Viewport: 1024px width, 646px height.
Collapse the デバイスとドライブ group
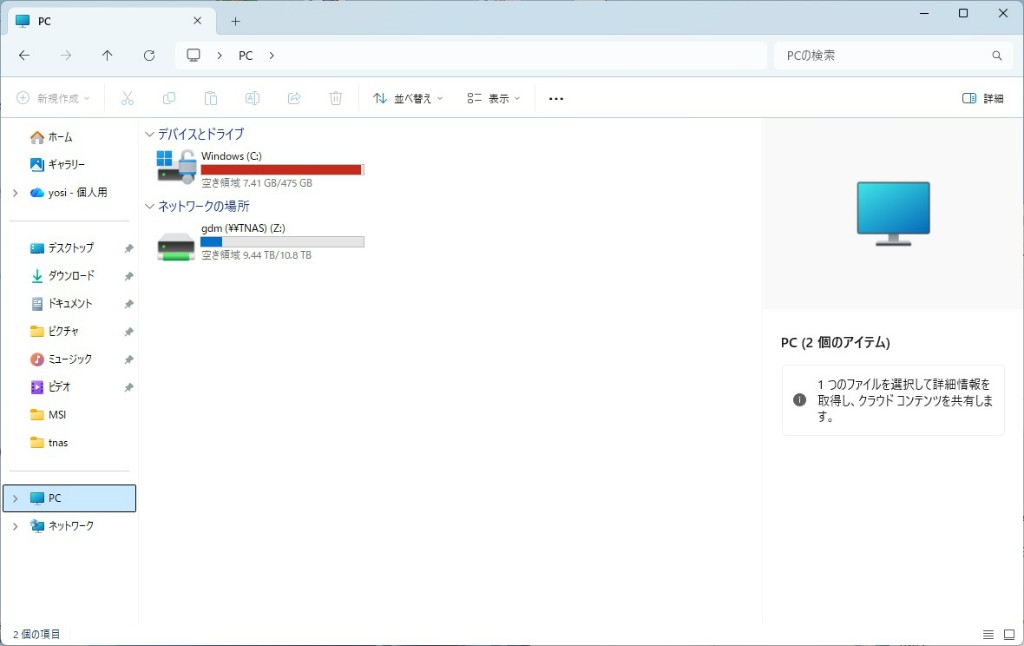pyautogui.click(x=150, y=135)
